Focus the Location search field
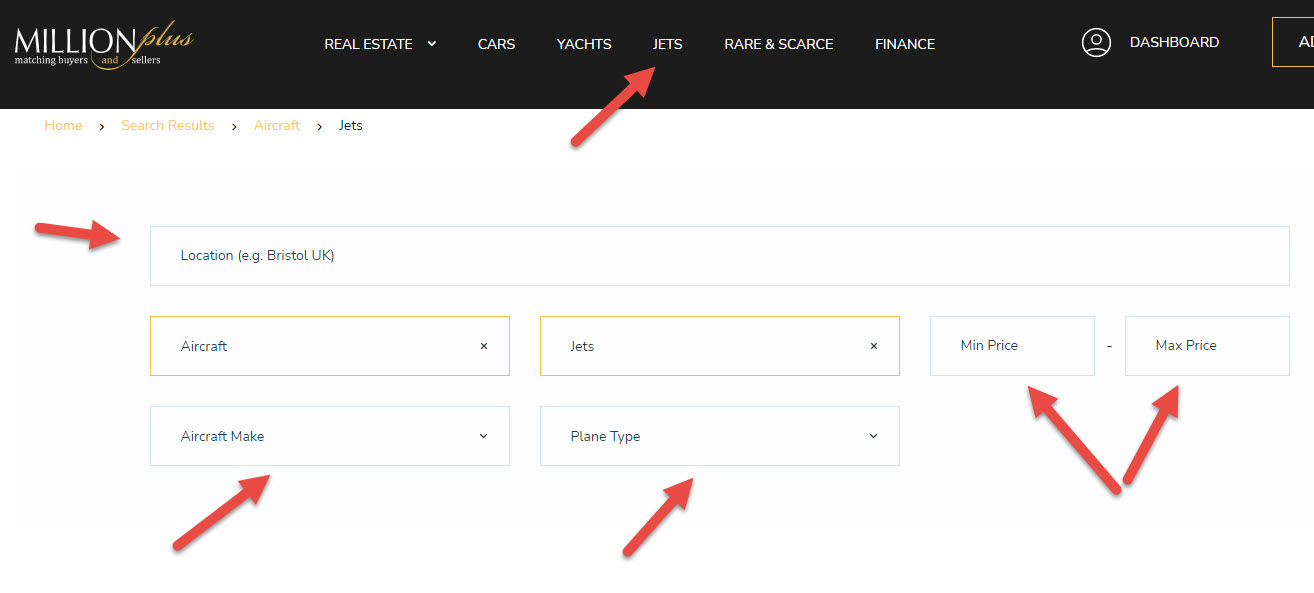Screen dimensions: 1314x593 pyautogui.click(x=719, y=256)
